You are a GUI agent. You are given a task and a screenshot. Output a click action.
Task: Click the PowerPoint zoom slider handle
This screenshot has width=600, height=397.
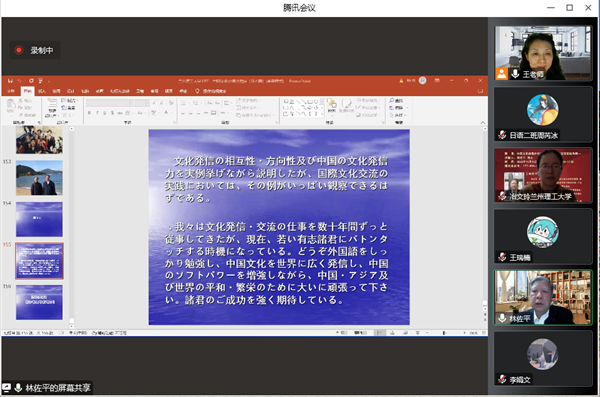point(444,333)
